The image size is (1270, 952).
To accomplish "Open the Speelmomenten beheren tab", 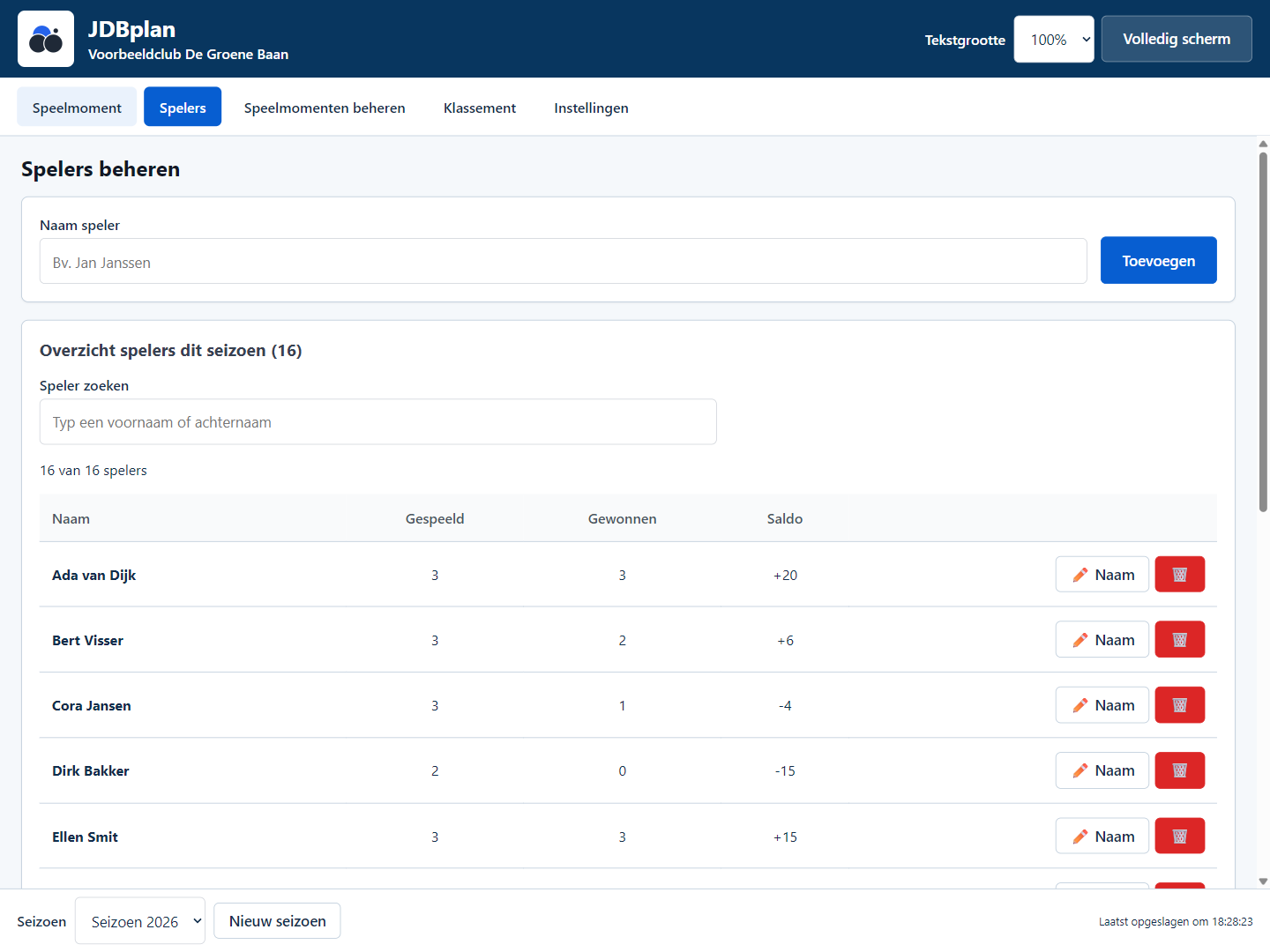I will point(325,108).
